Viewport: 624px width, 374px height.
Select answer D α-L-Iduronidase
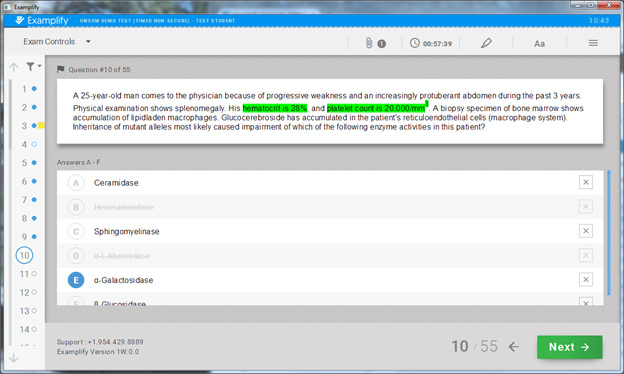76,255
